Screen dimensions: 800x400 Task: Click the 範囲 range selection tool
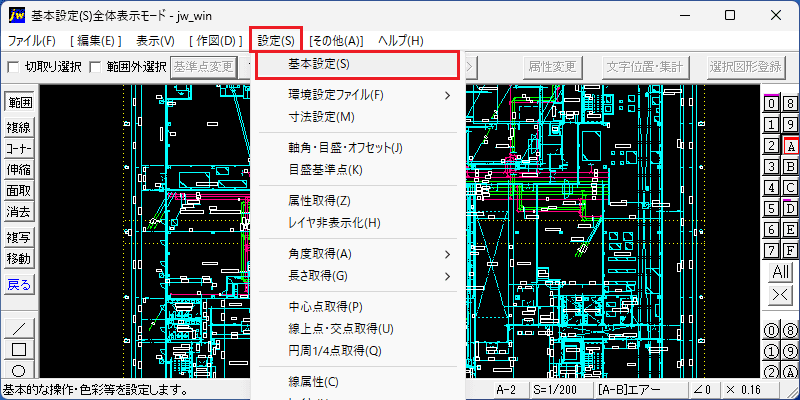pos(19,103)
